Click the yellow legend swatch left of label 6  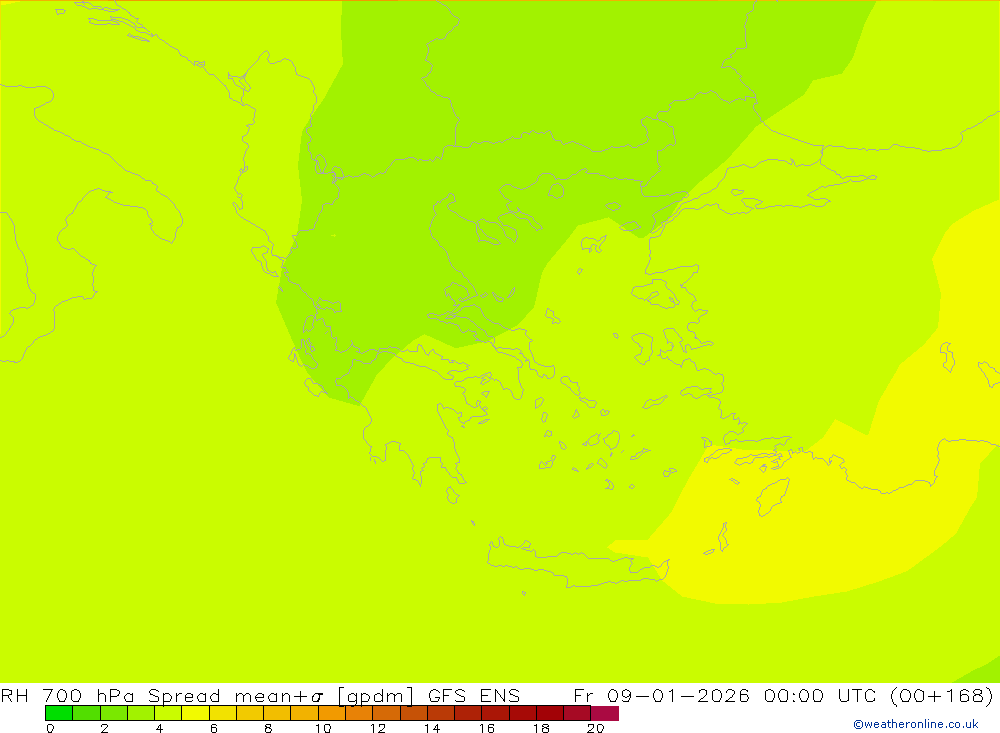[x=195, y=713]
